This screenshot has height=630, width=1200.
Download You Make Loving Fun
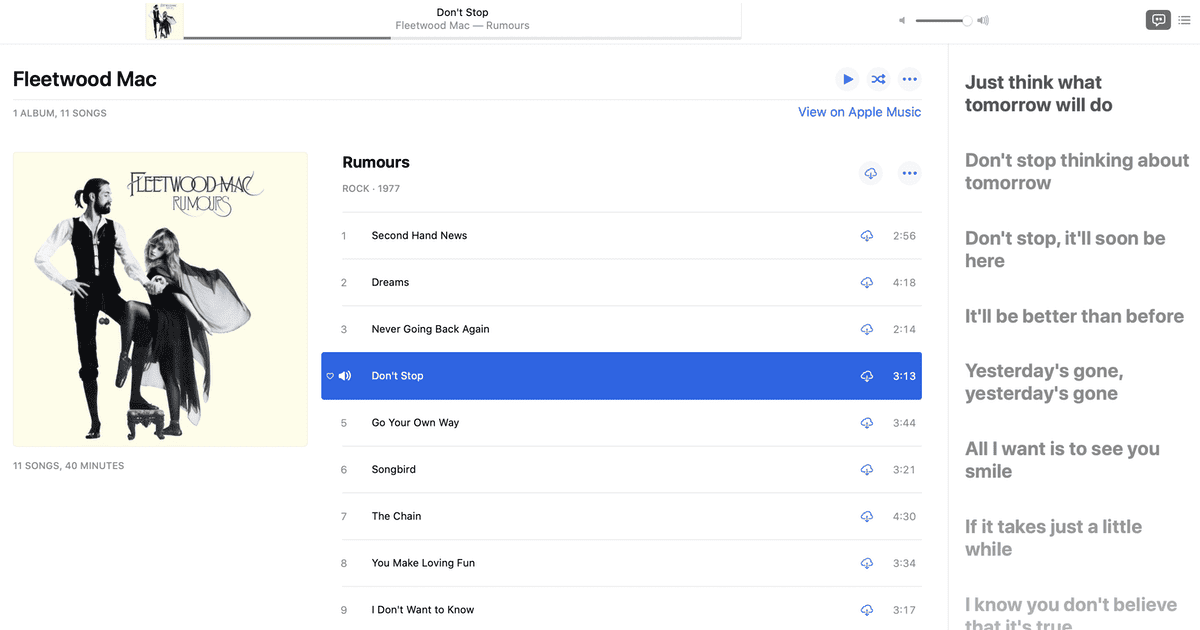(867, 563)
